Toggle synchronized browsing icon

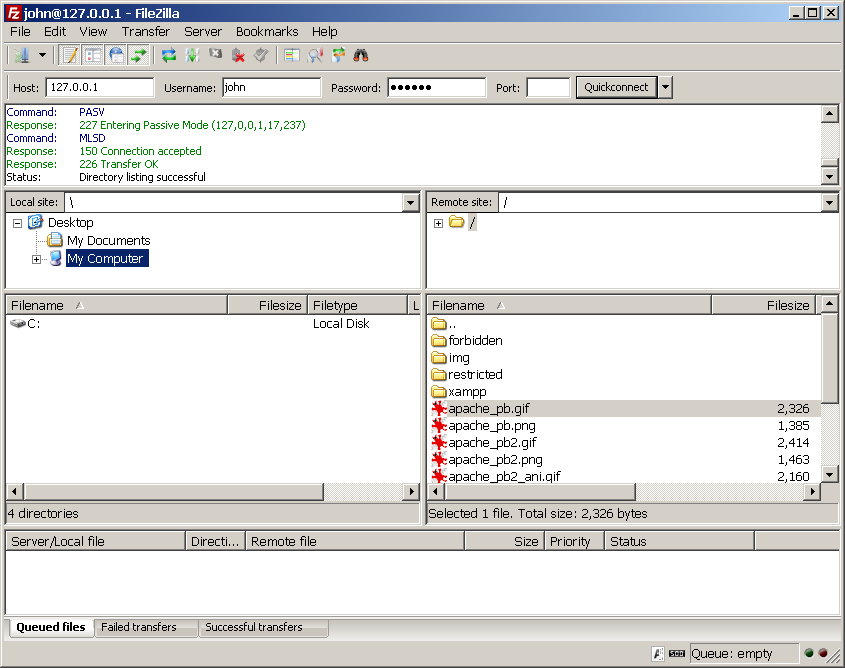(338, 56)
